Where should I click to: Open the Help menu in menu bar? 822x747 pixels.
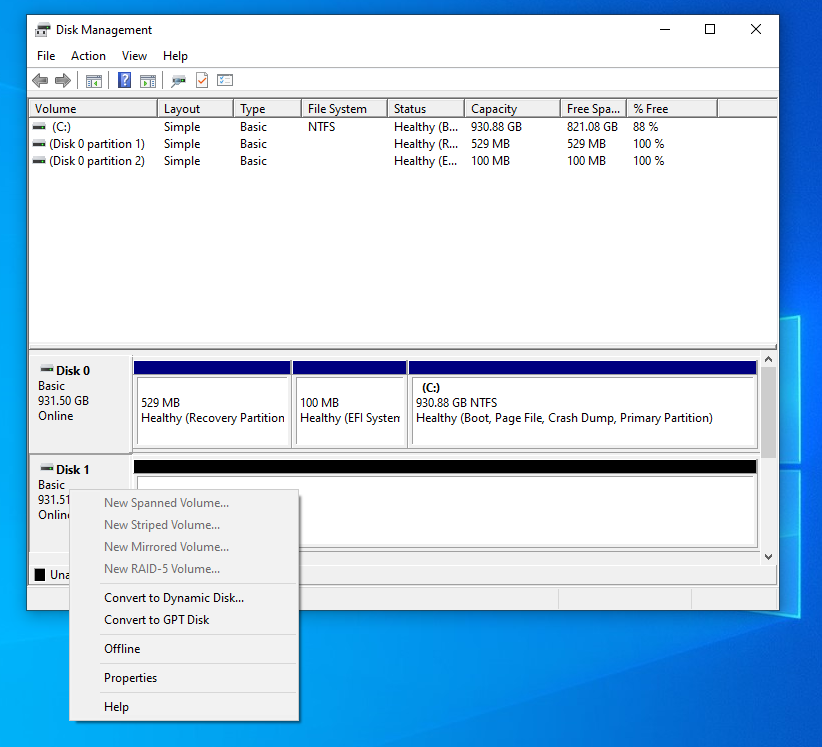click(x=175, y=56)
